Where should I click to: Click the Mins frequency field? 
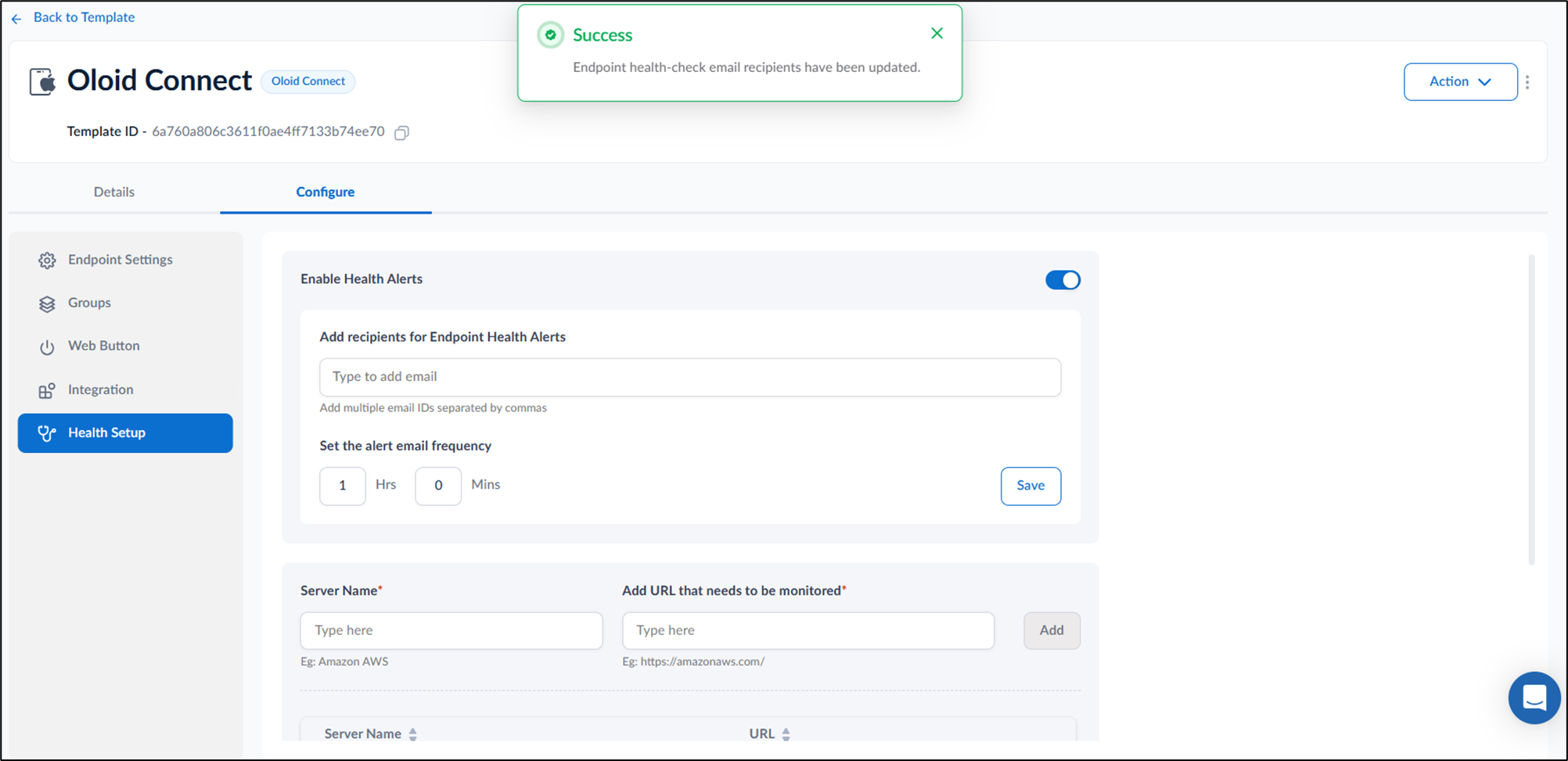[438, 486]
